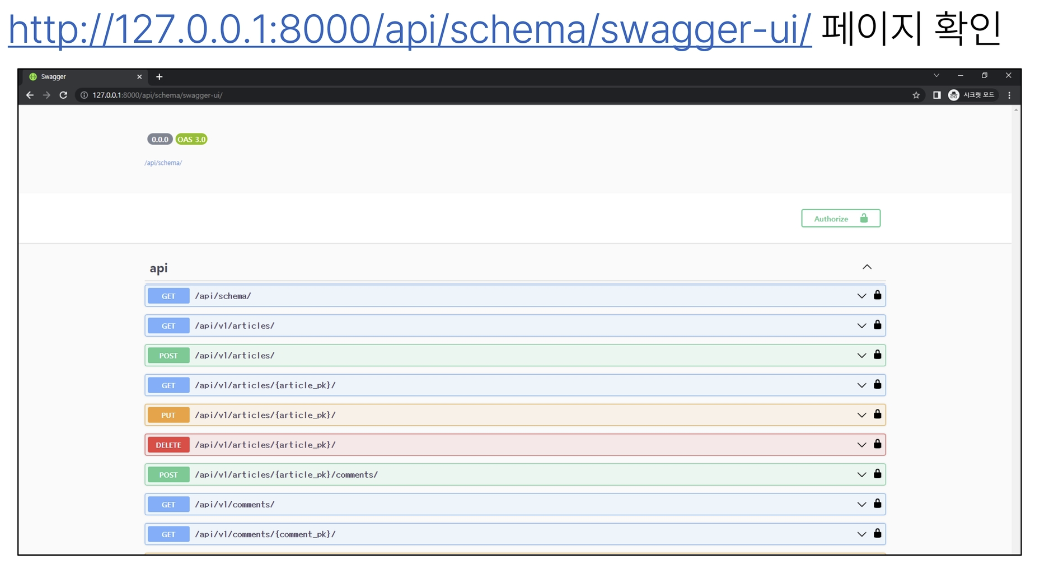
Task: Click lock icon on POST articles comments row
Action: click(x=878, y=474)
